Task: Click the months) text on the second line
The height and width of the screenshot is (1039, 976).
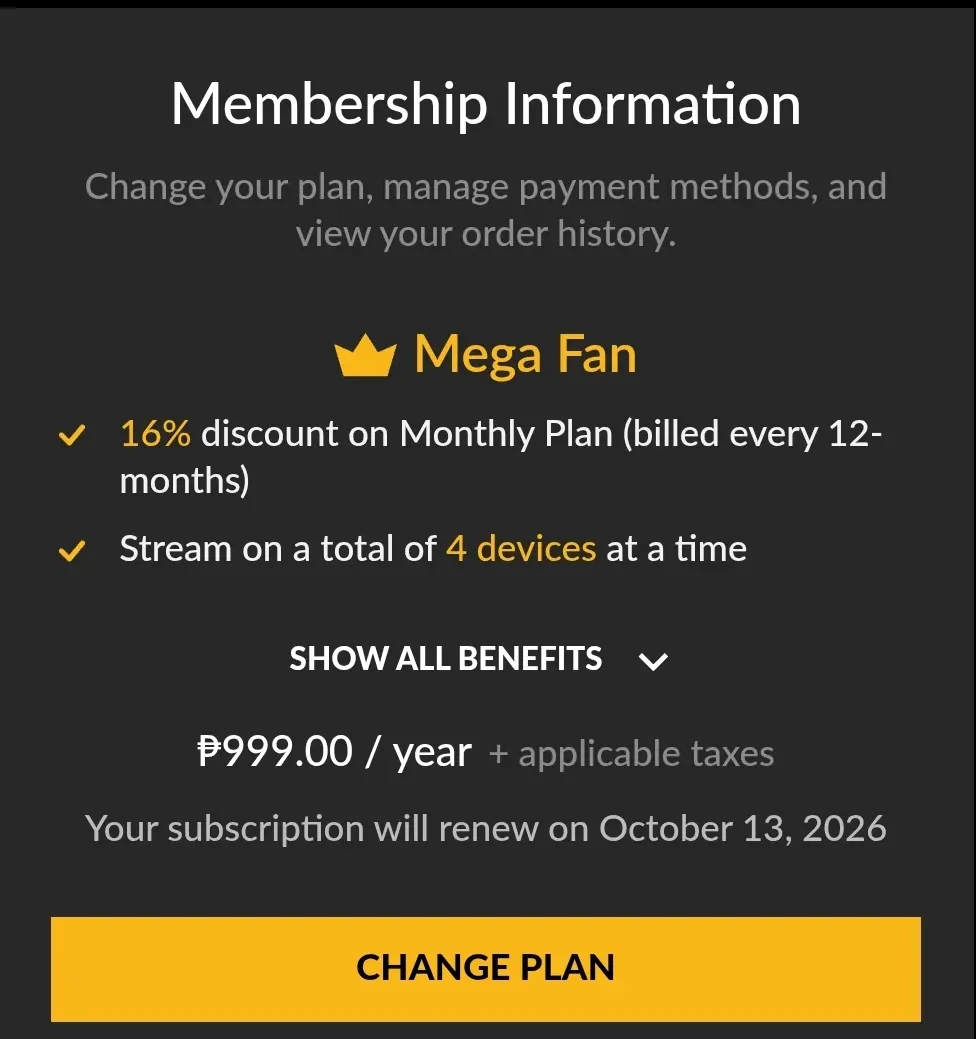Action: (184, 480)
